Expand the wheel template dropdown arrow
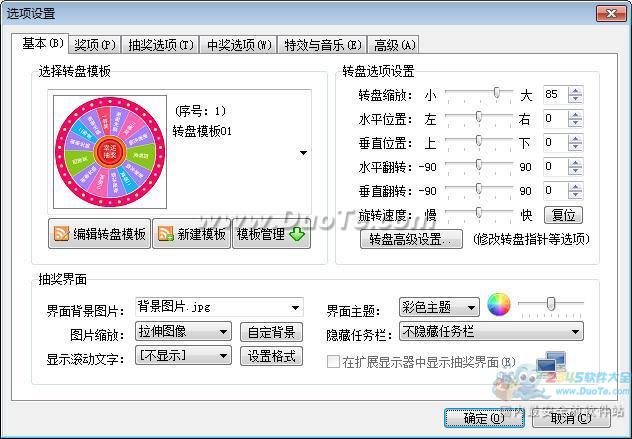The image size is (632, 439). pyautogui.click(x=303, y=153)
